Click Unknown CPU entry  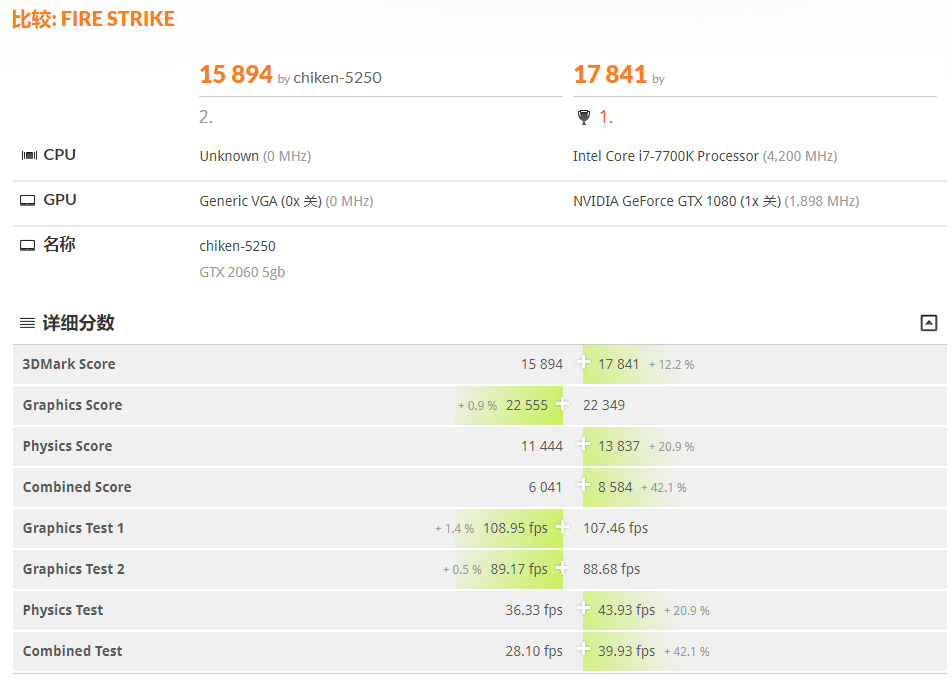click(229, 156)
